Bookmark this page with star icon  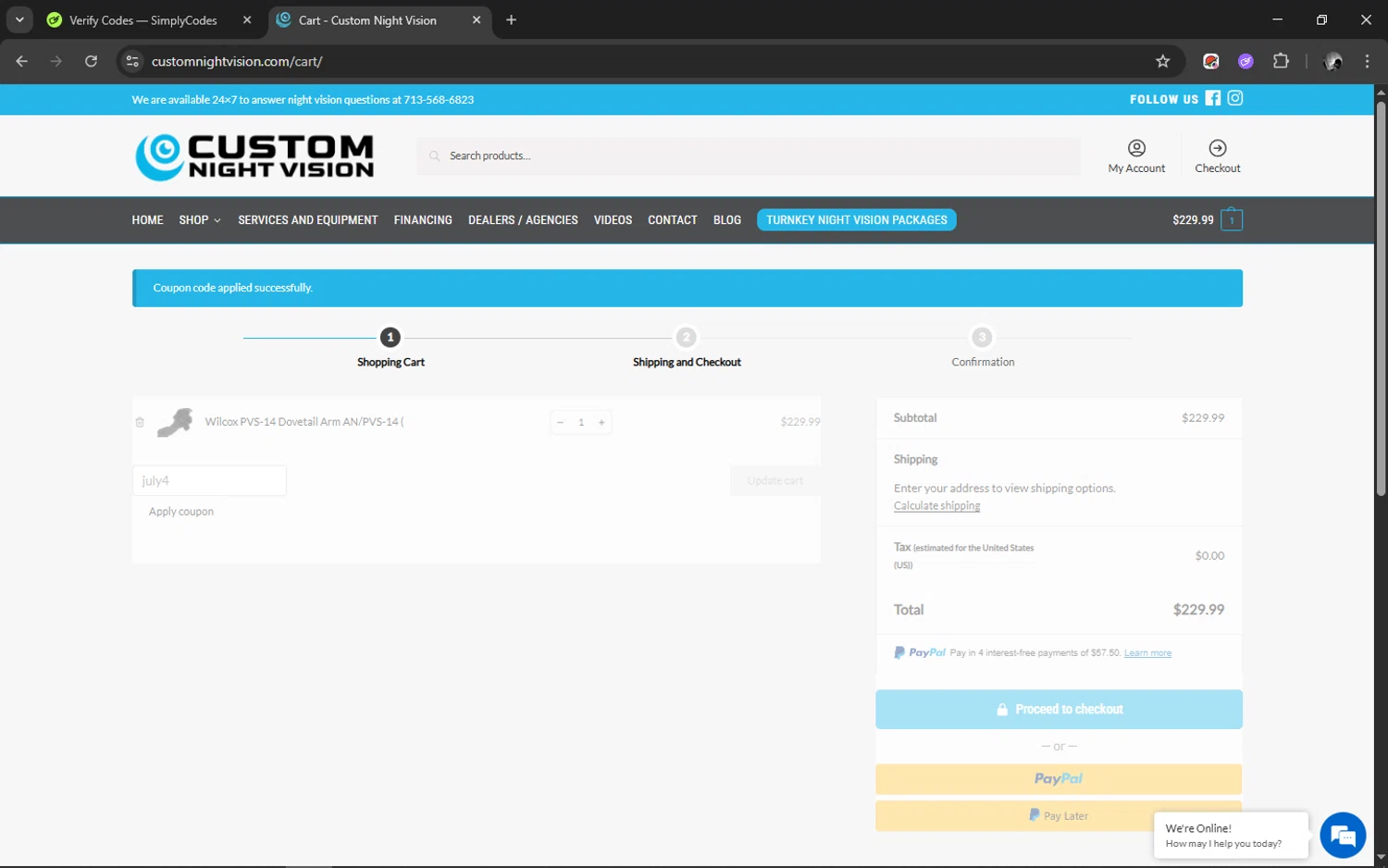click(1162, 61)
